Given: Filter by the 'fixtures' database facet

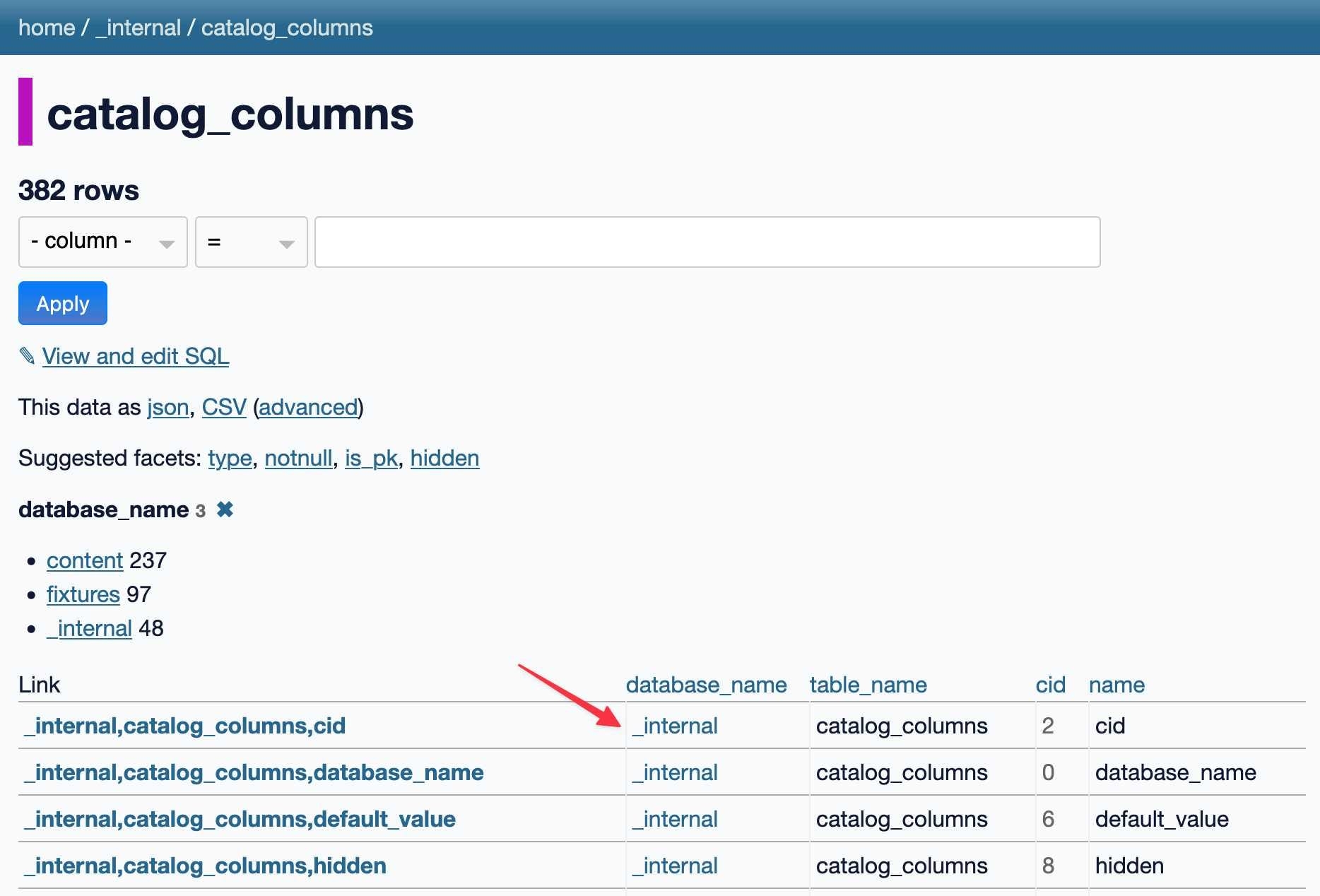Looking at the screenshot, I should point(83,594).
